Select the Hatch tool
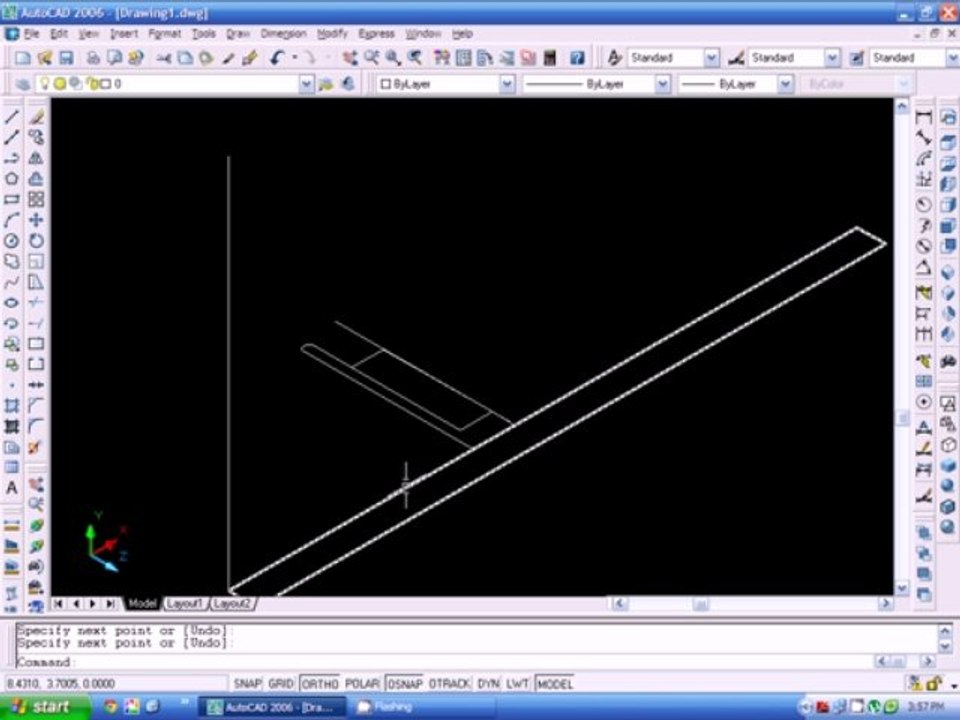The image size is (960, 720). point(12,406)
